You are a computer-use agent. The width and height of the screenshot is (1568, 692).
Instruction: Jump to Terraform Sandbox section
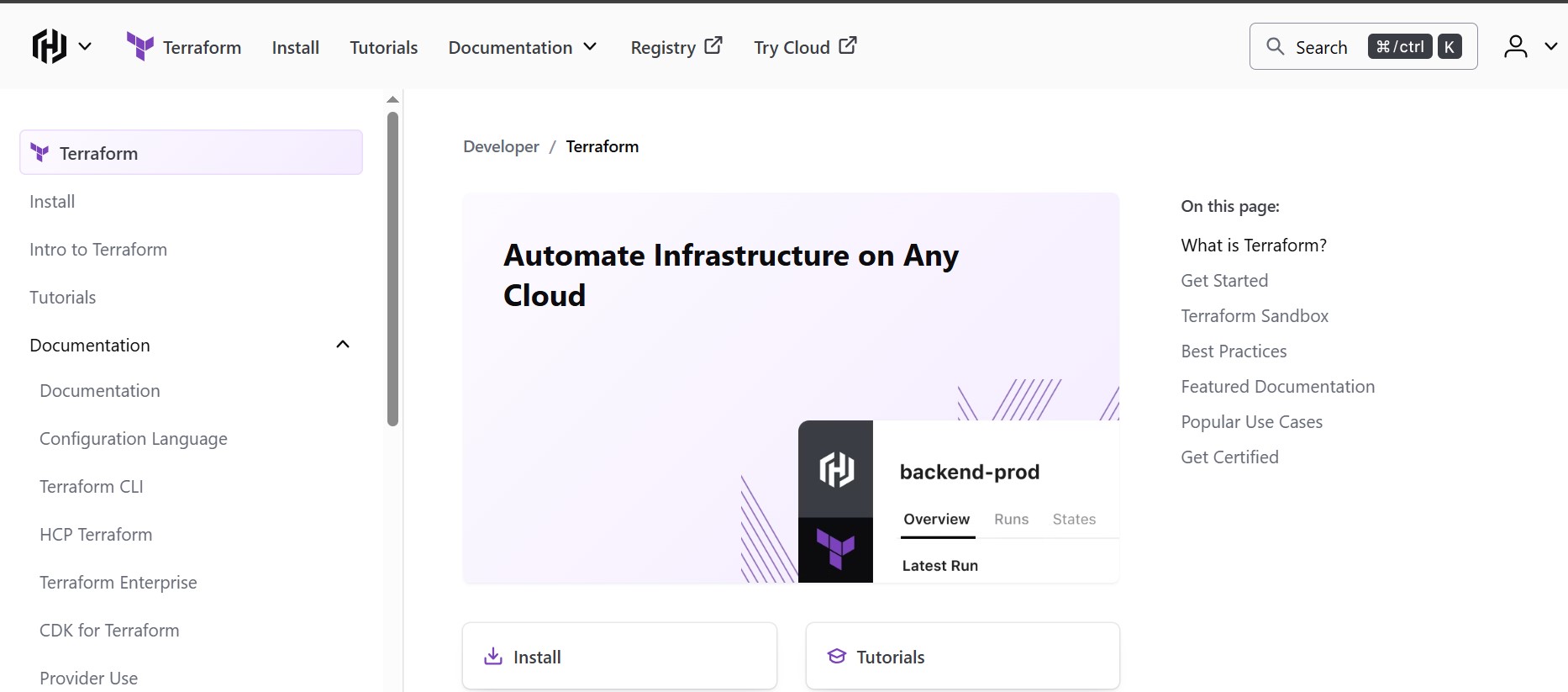(1255, 316)
